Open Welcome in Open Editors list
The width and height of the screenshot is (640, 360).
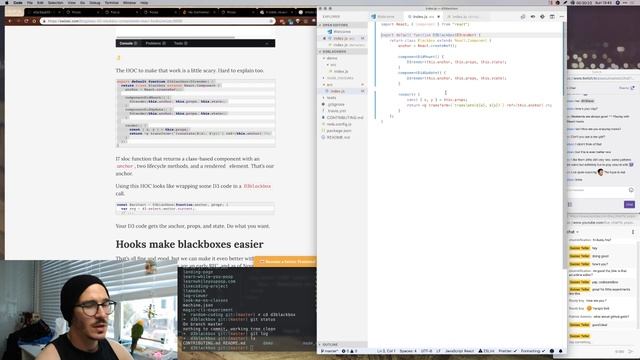coord(342,31)
